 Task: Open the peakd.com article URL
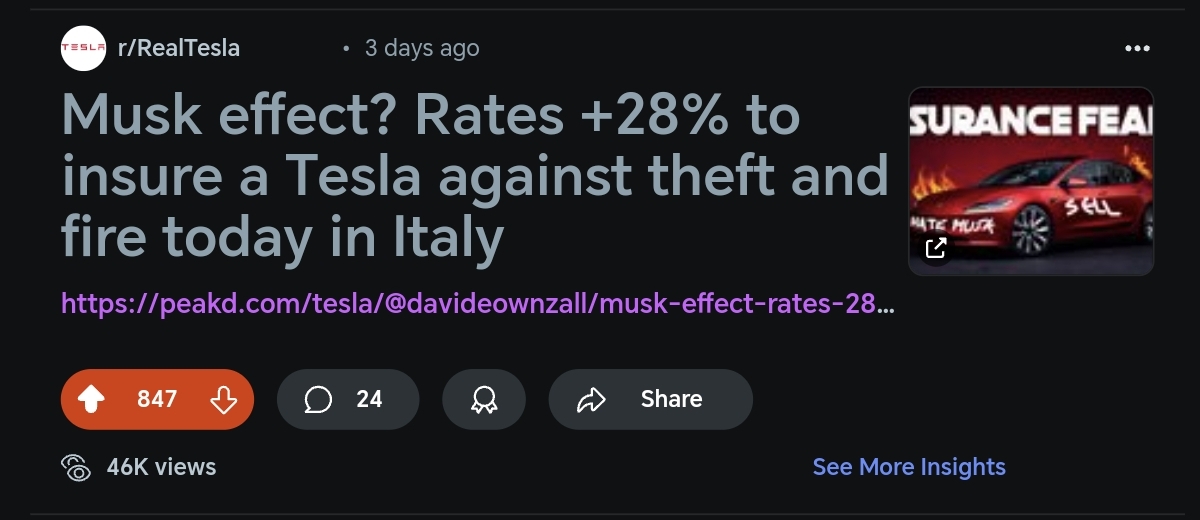point(478,303)
